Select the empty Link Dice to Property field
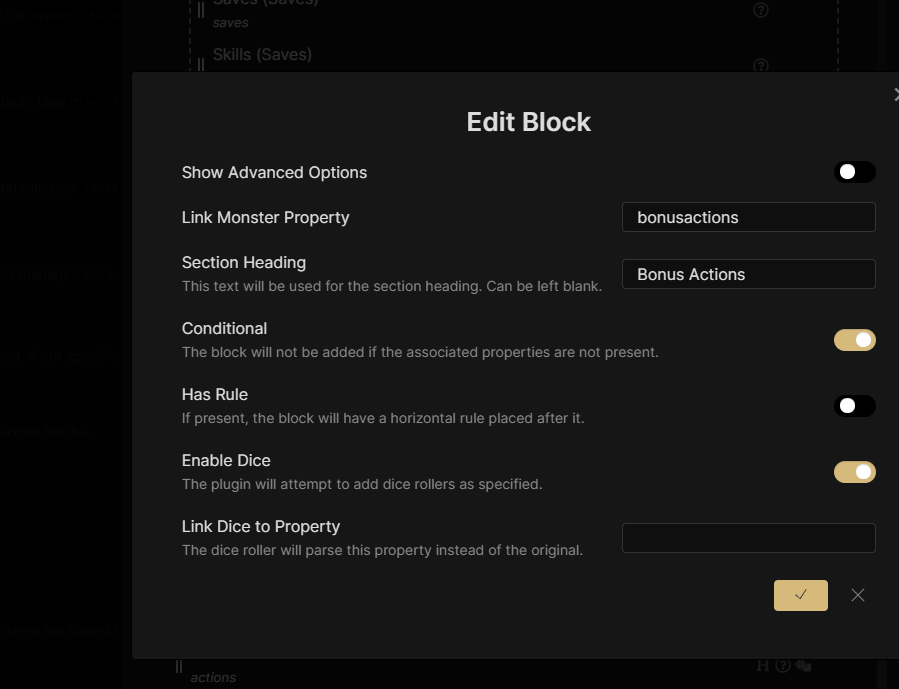The image size is (899, 689). [748, 537]
